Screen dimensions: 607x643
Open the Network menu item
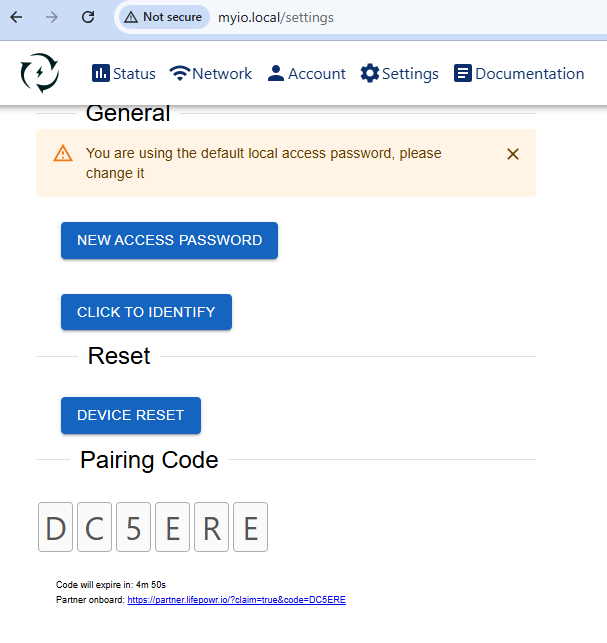click(221, 73)
